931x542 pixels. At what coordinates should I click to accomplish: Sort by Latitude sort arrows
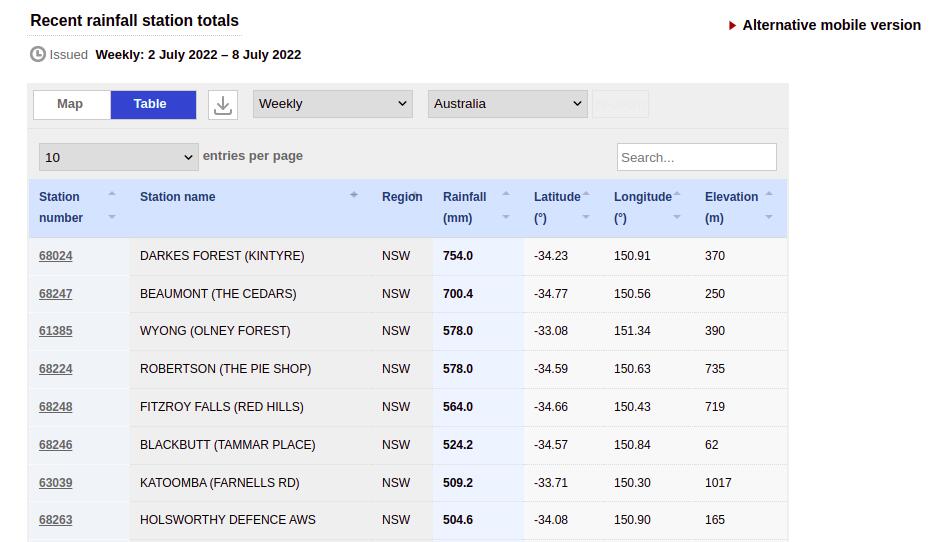coord(586,205)
